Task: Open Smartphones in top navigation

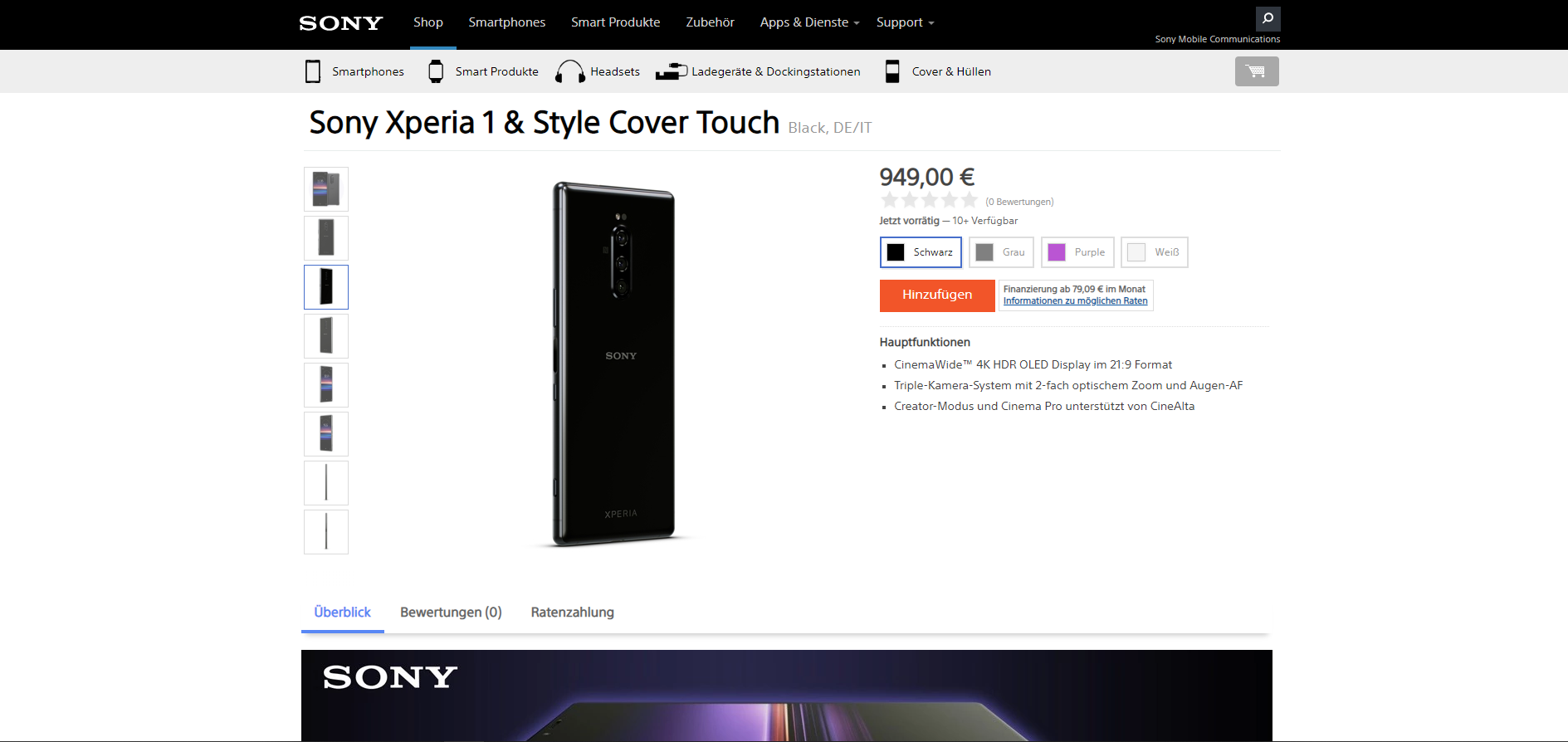Action: click(x=506, y=22)
